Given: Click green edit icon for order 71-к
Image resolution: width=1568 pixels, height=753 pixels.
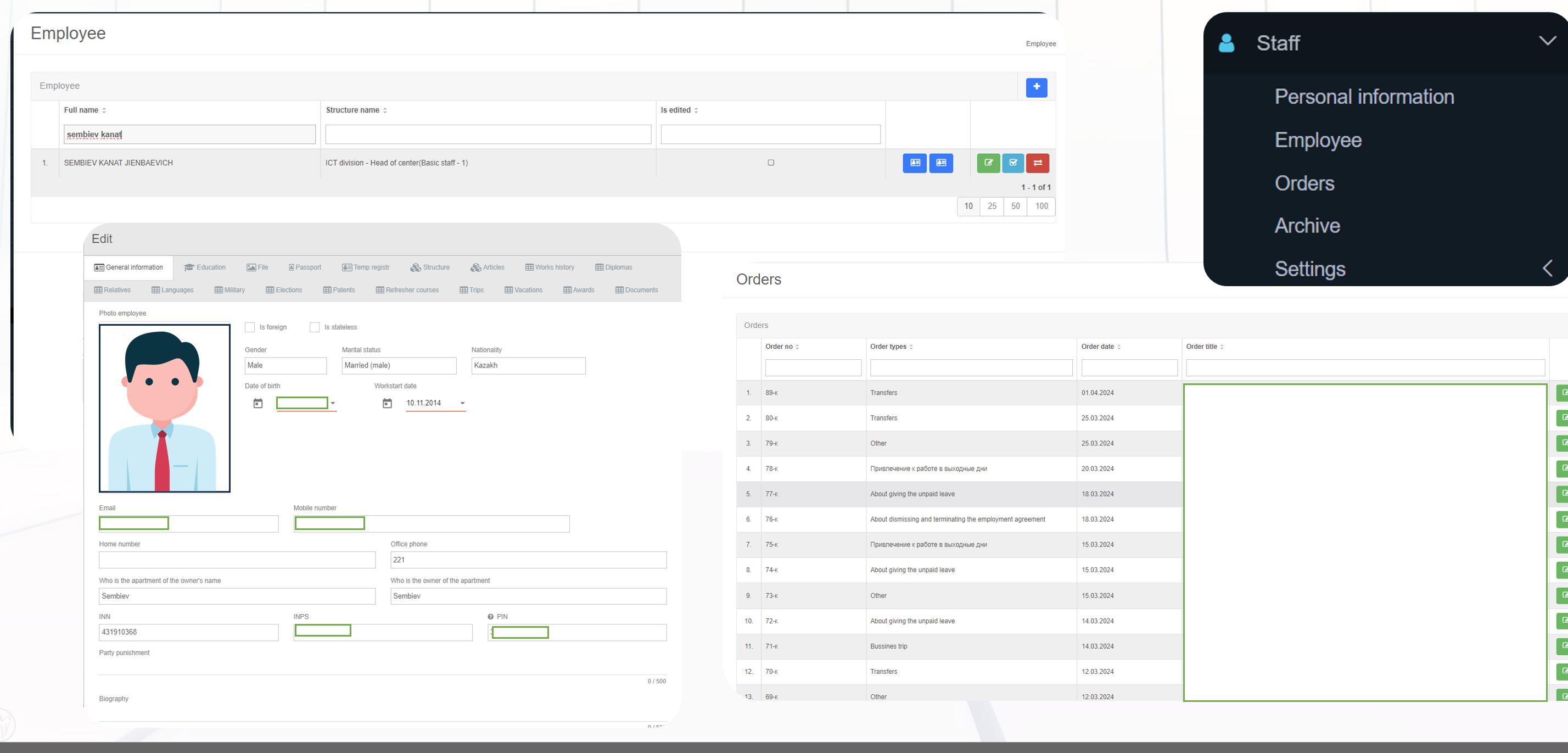Looking at the screenshot, I should [x=1563, y=646].
